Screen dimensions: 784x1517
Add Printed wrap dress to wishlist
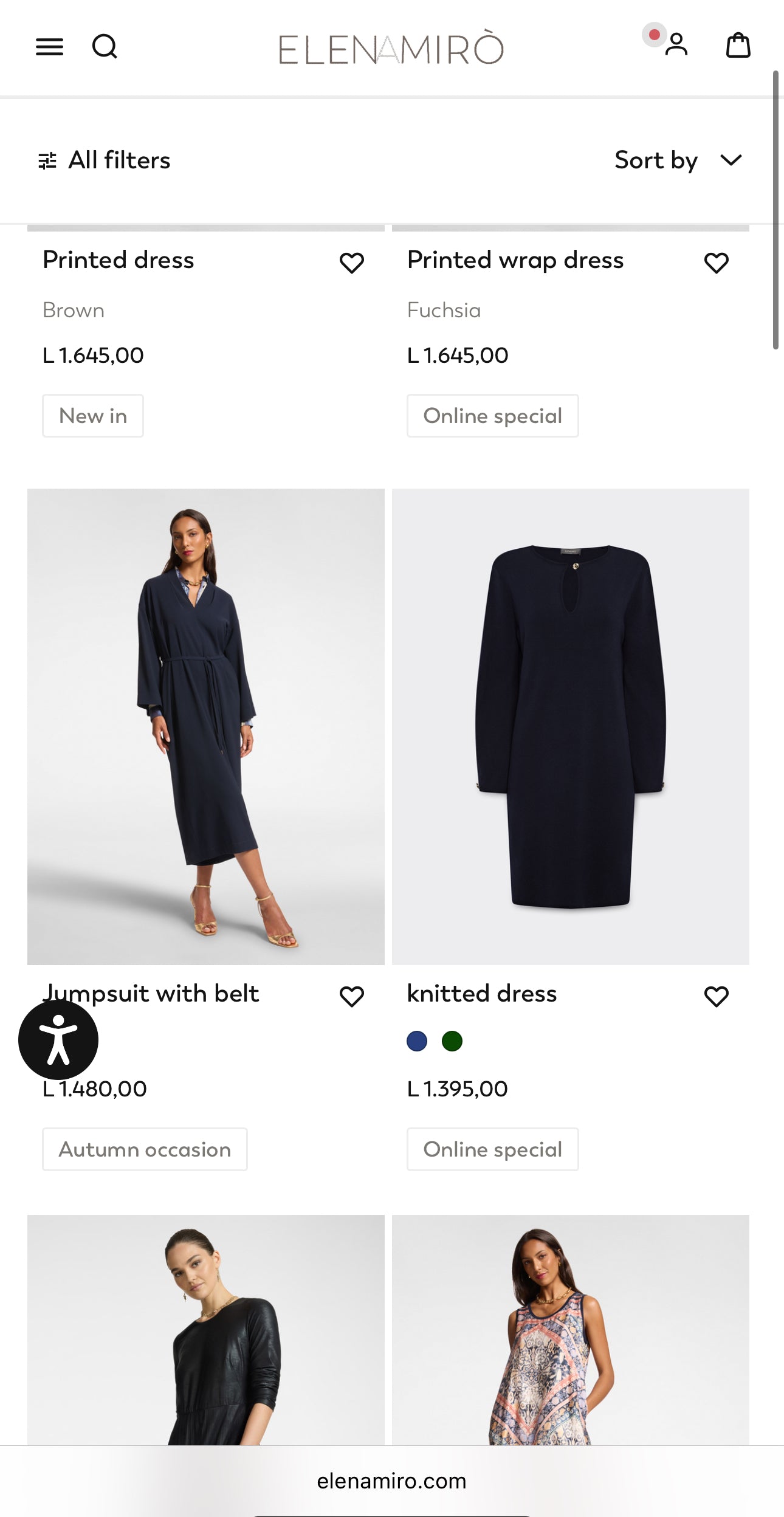716,263
